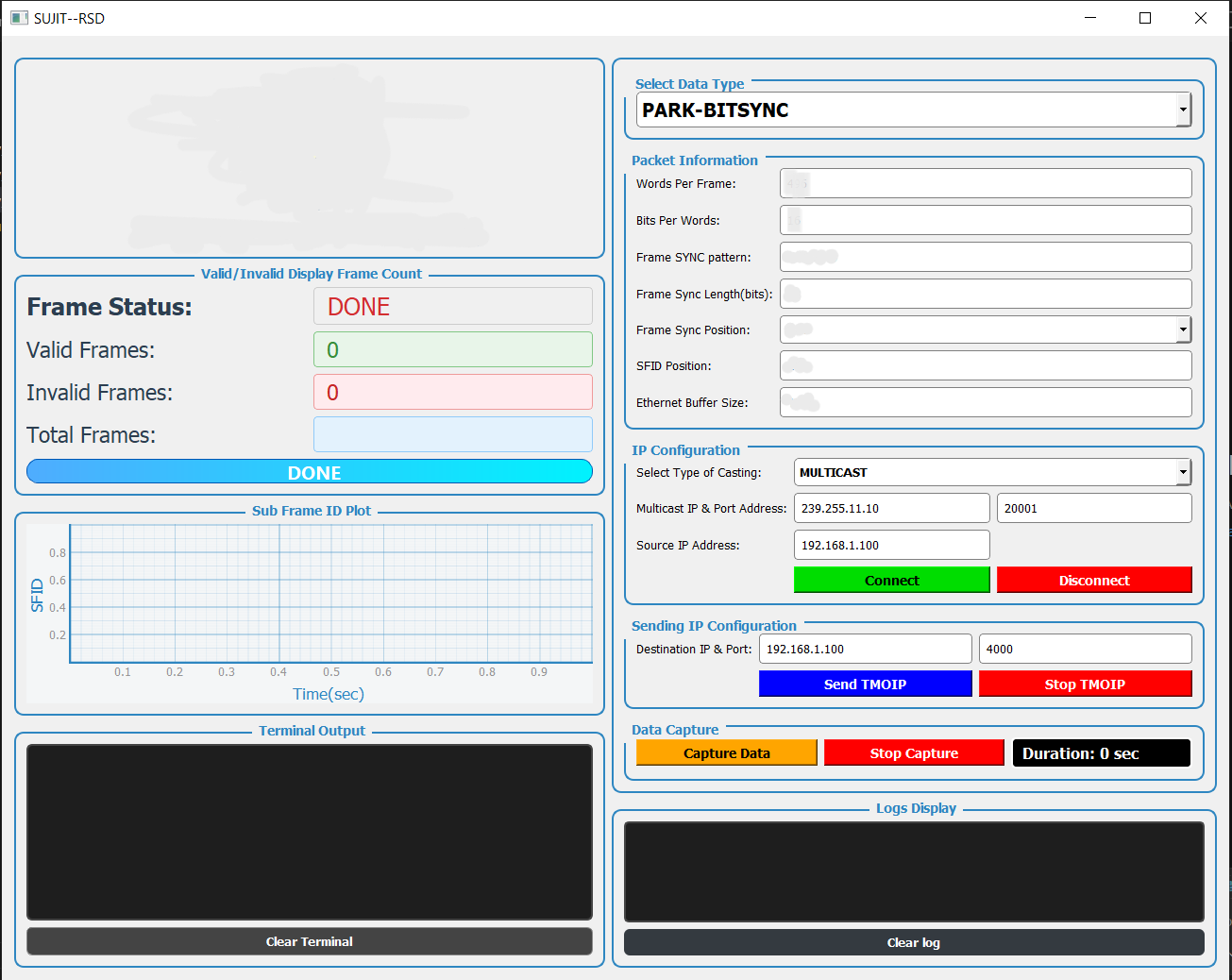This screenshot has width=1232, height=980.
Task: Click the SUJIT--RSD window title icon
Action: click(19, 18)
